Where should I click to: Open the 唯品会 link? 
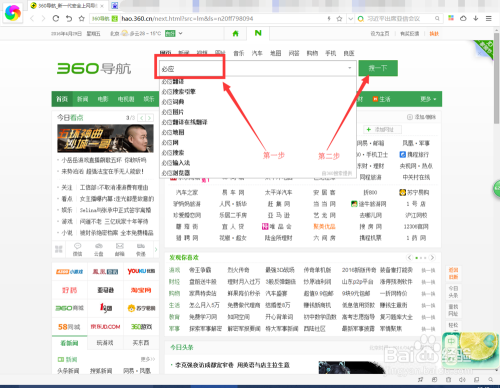tap(277, 226)
